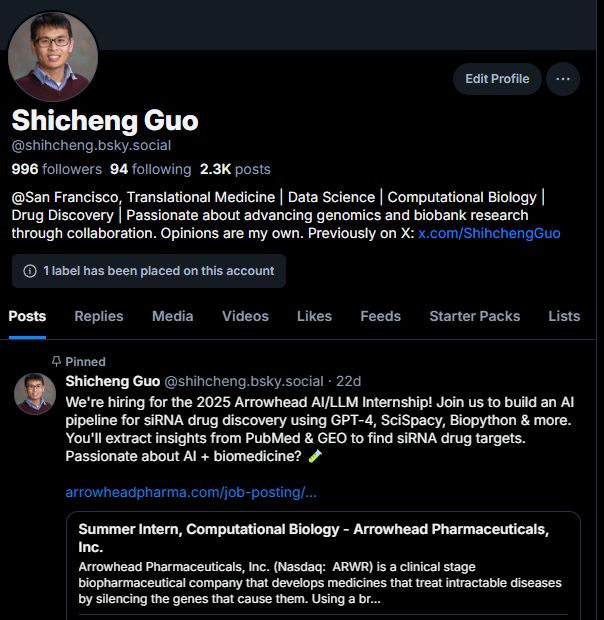Open the arrowheadpharma.com job posting link
This screenshot has width=604, height=620.
[191, 493]
